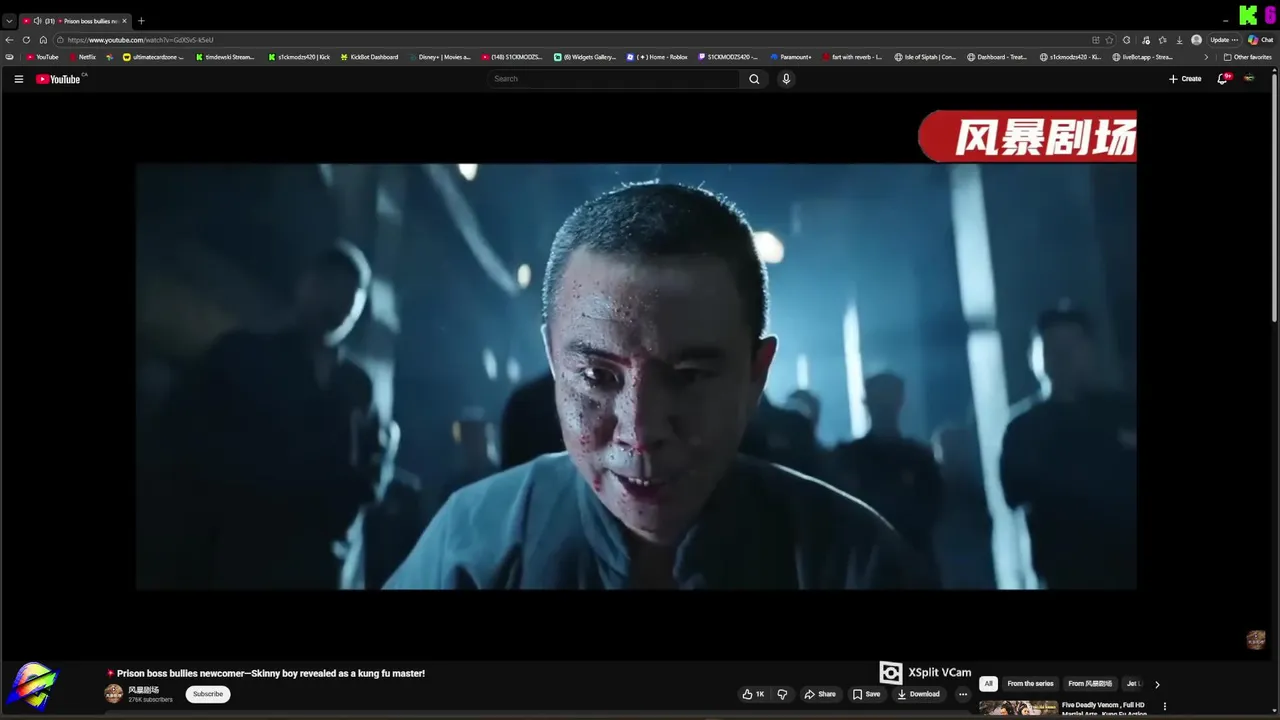Open the Home - Roblox bookmark
This screenshot has height=720, width=1280.
[657, 57]
